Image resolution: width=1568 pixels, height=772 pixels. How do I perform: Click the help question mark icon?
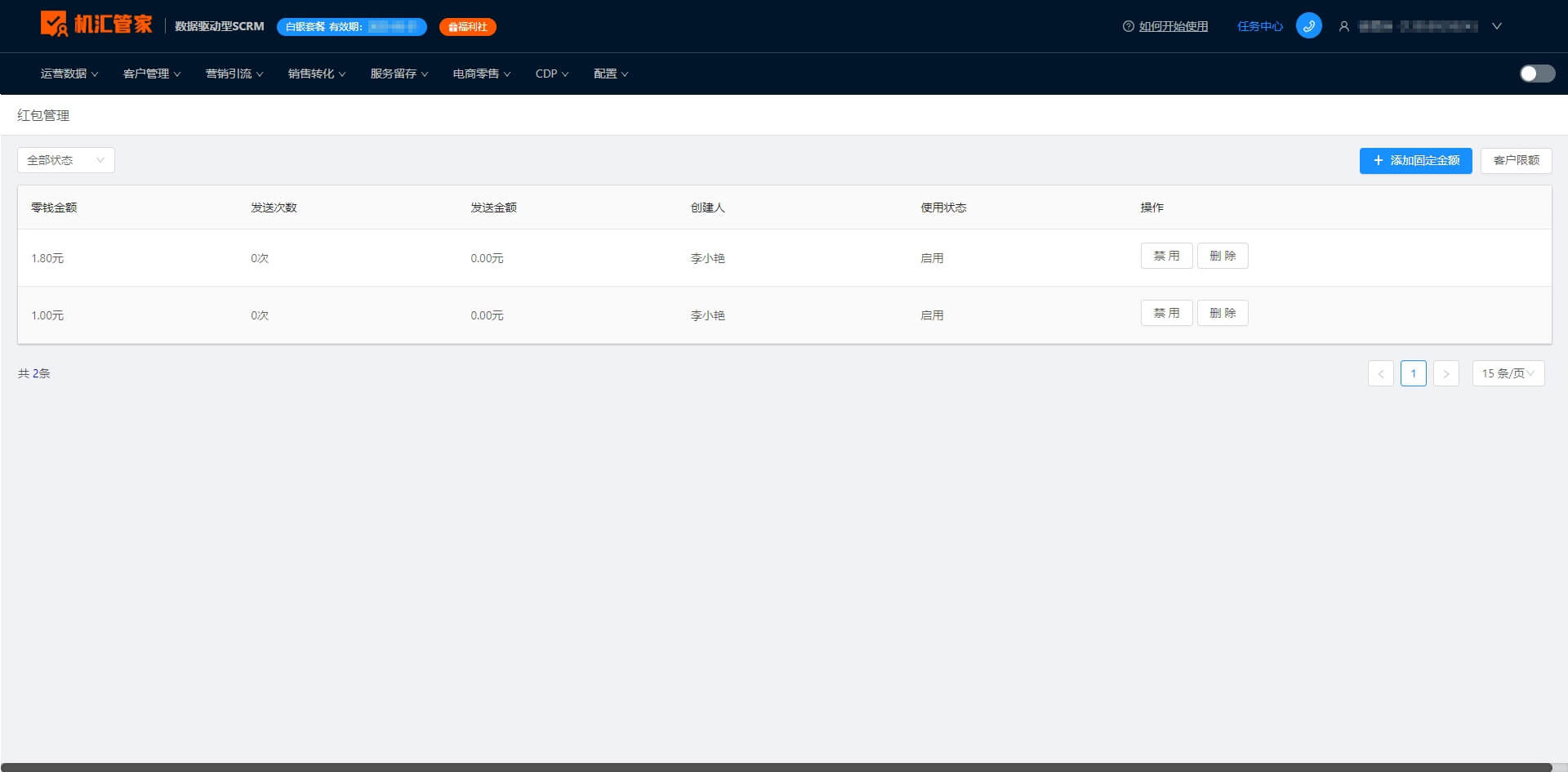[1129, 26]
